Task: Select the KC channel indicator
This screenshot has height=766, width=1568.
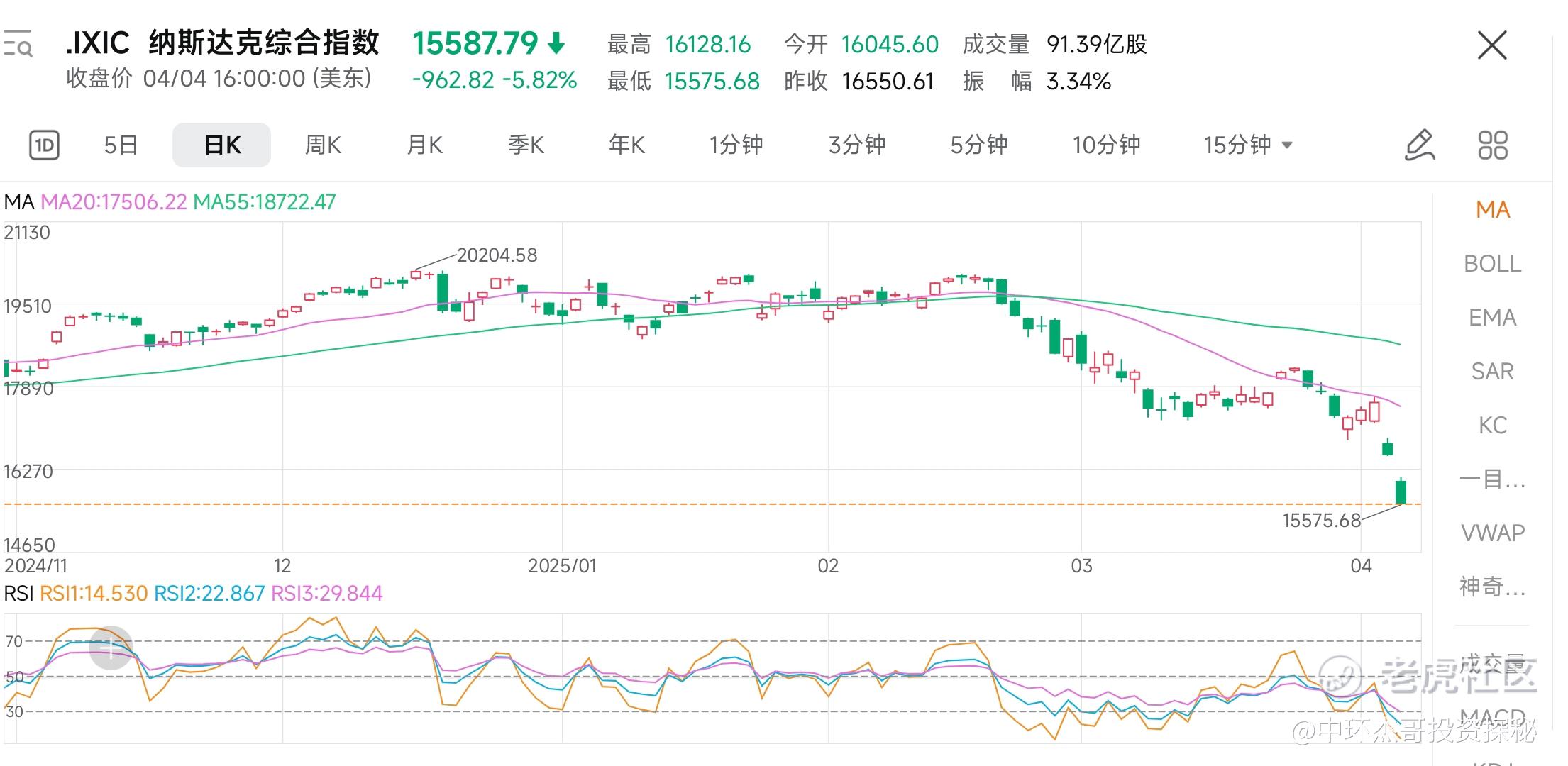Action: pos(1492,426)
